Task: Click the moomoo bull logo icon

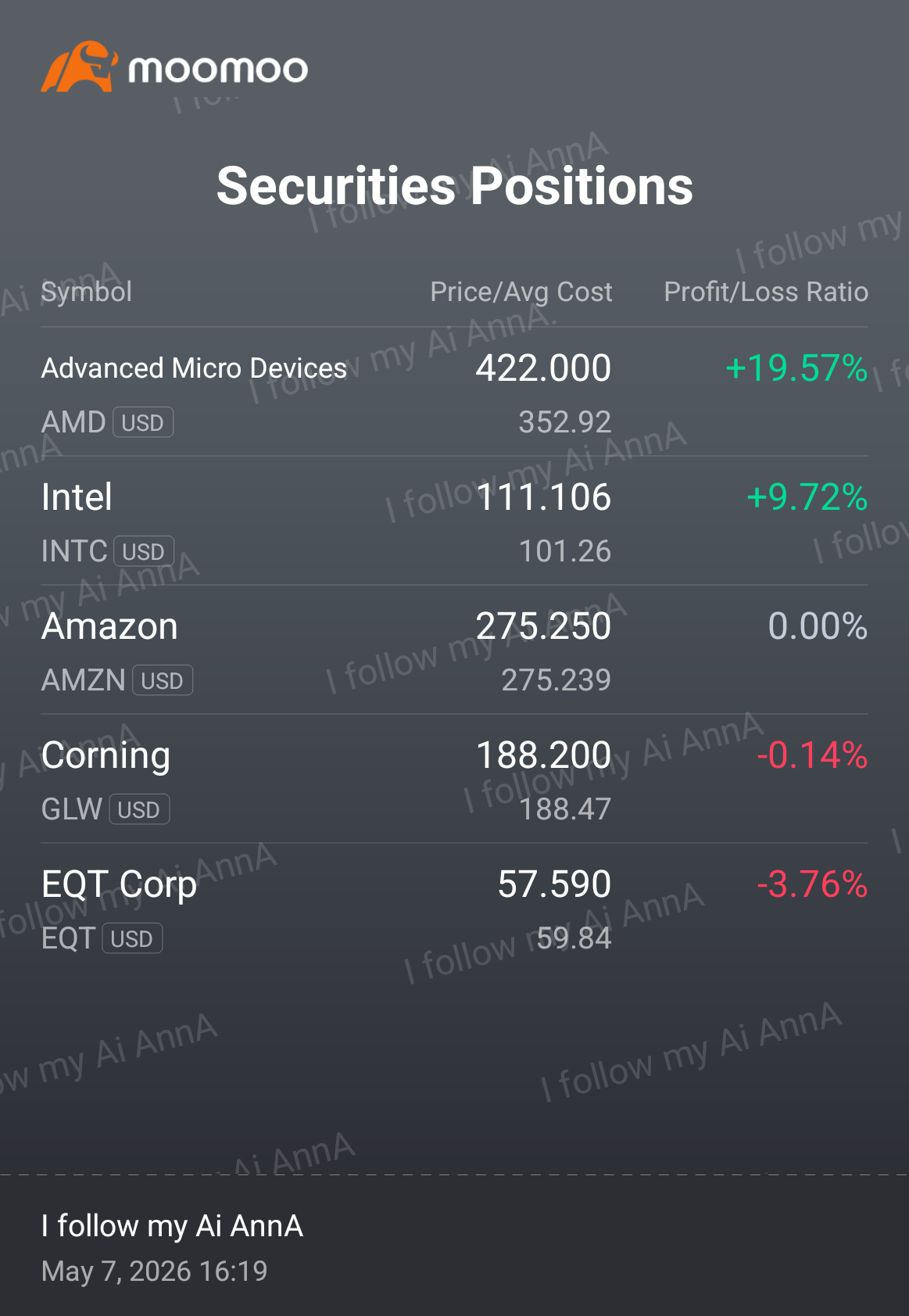Action: click(79, 66)
